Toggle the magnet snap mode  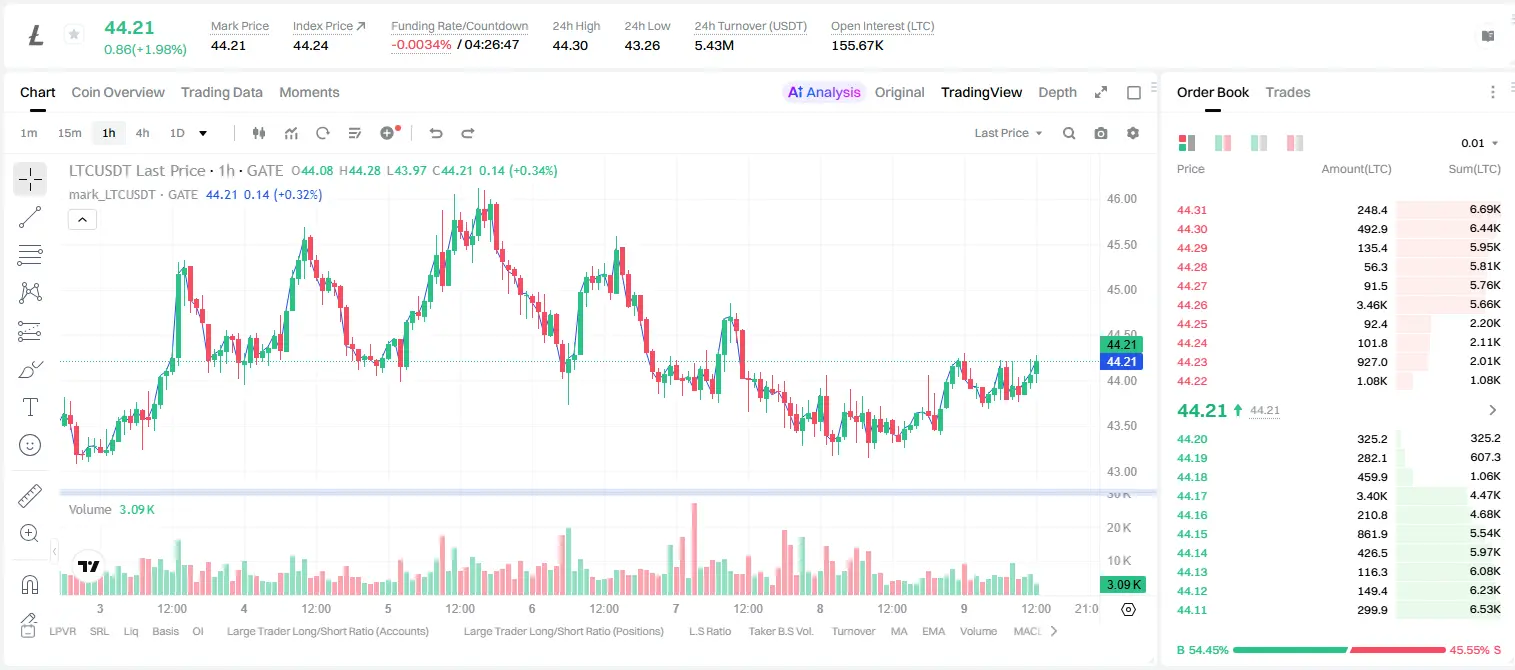pyautogui.click(x=30, y=585)
